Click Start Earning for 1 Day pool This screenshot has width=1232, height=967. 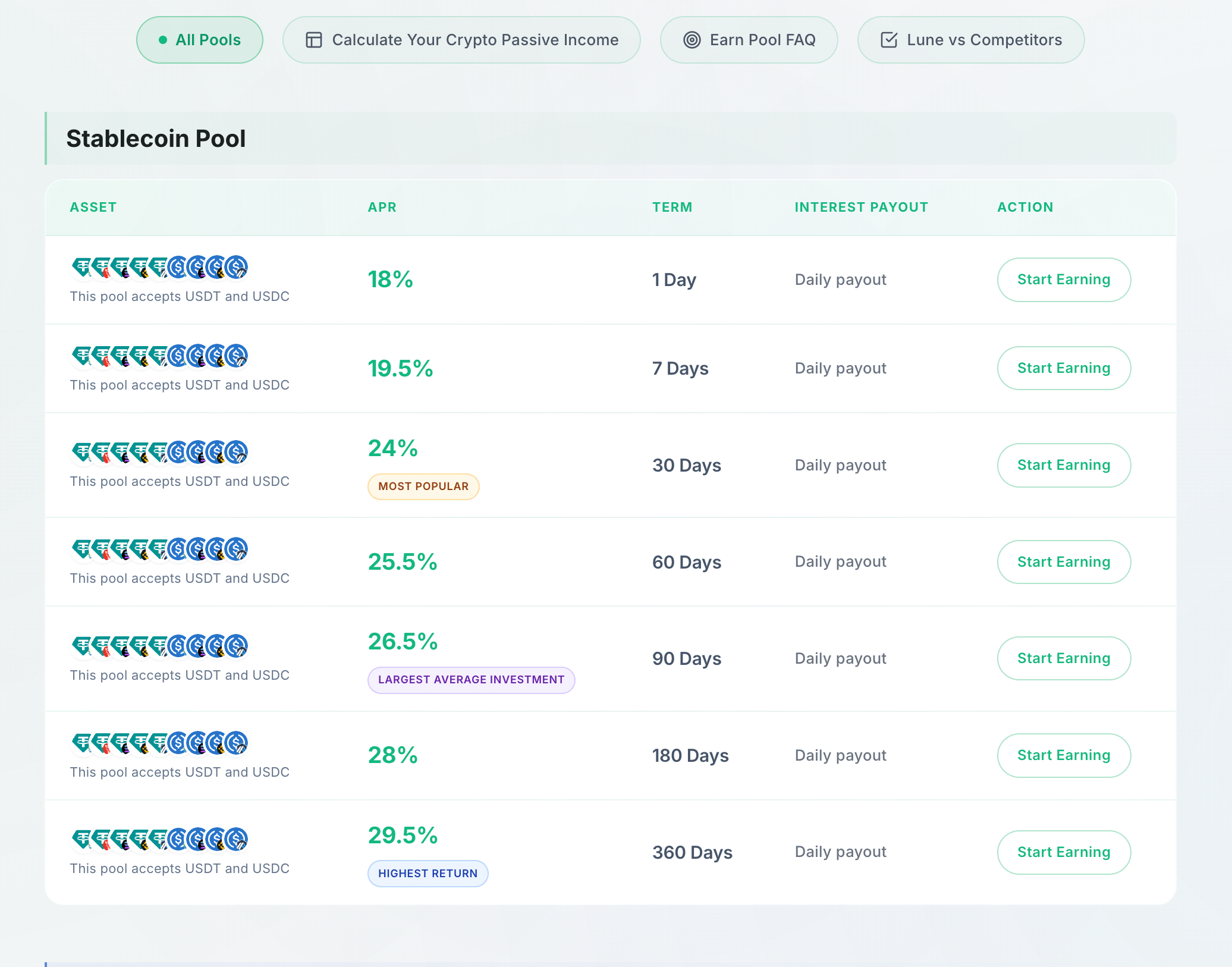click(1064, 280)
